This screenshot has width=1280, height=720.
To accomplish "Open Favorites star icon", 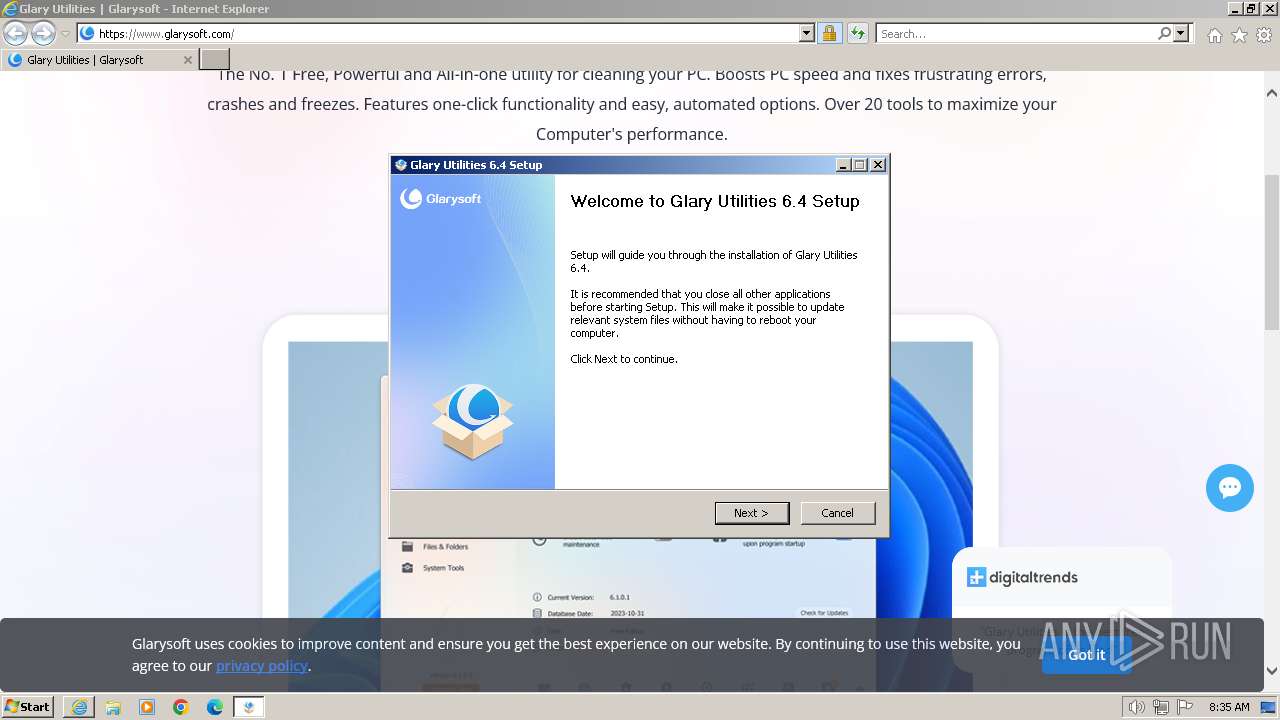I will (x=1239, y=35).
